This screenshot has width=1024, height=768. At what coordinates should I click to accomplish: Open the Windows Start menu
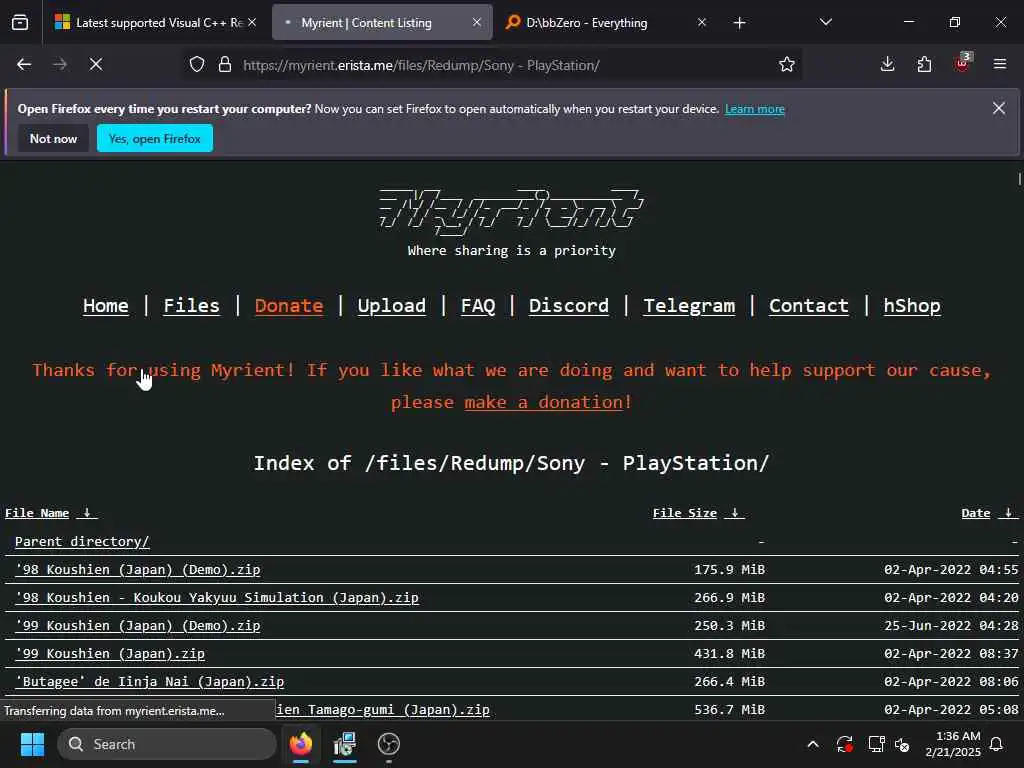[32, 744]
